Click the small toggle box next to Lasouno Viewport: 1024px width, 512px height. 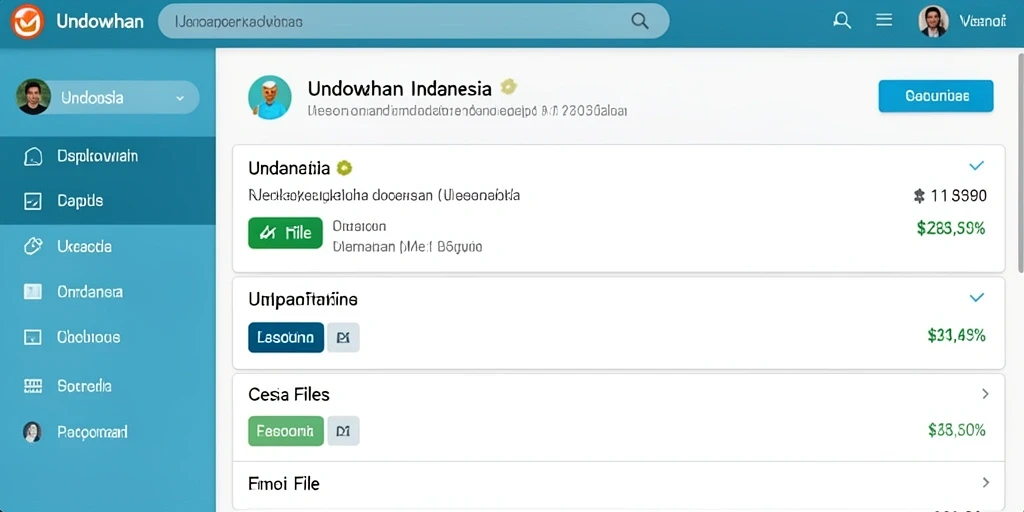tap(343, 338)
